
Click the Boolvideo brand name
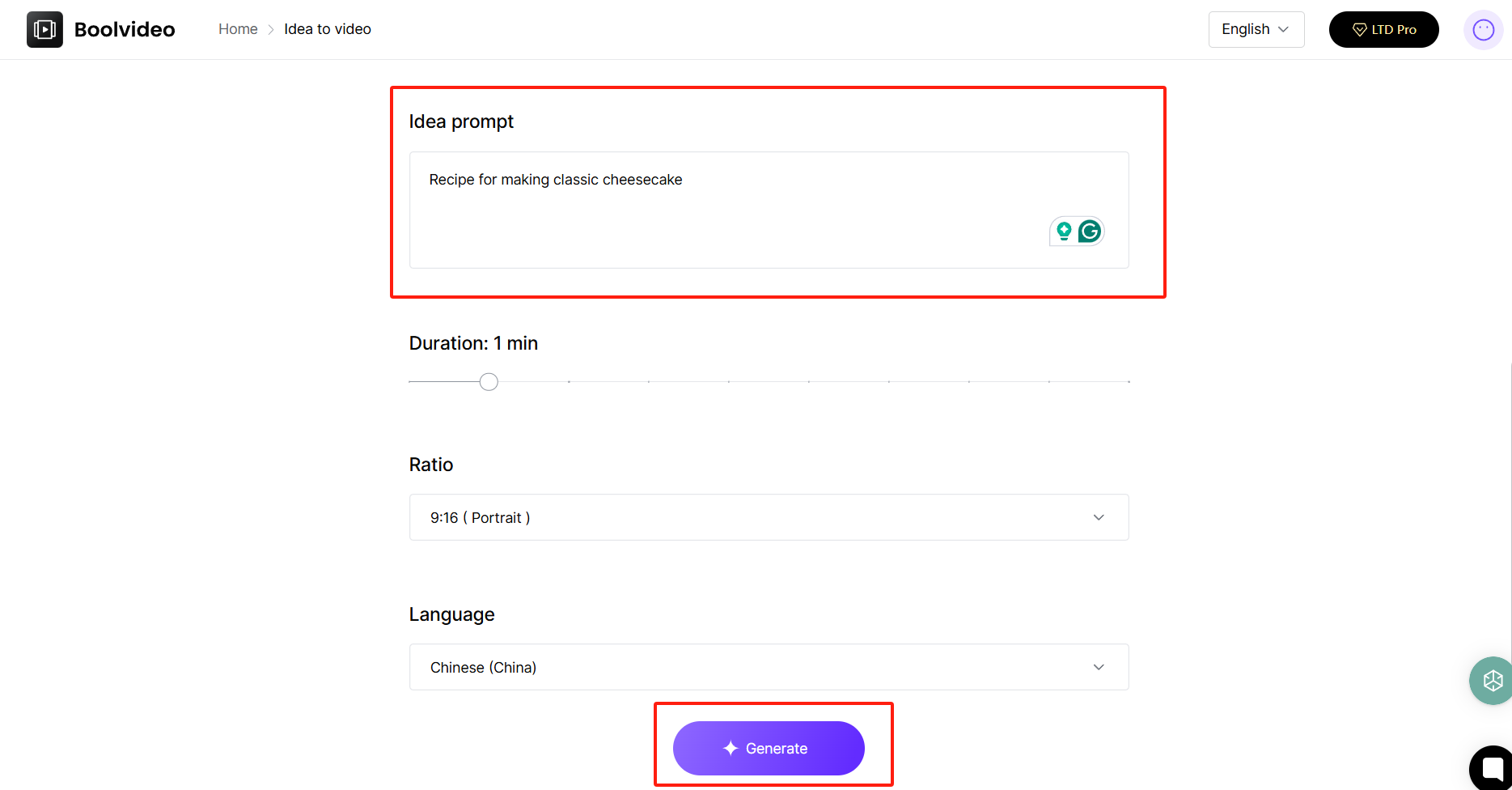point(125,30)
